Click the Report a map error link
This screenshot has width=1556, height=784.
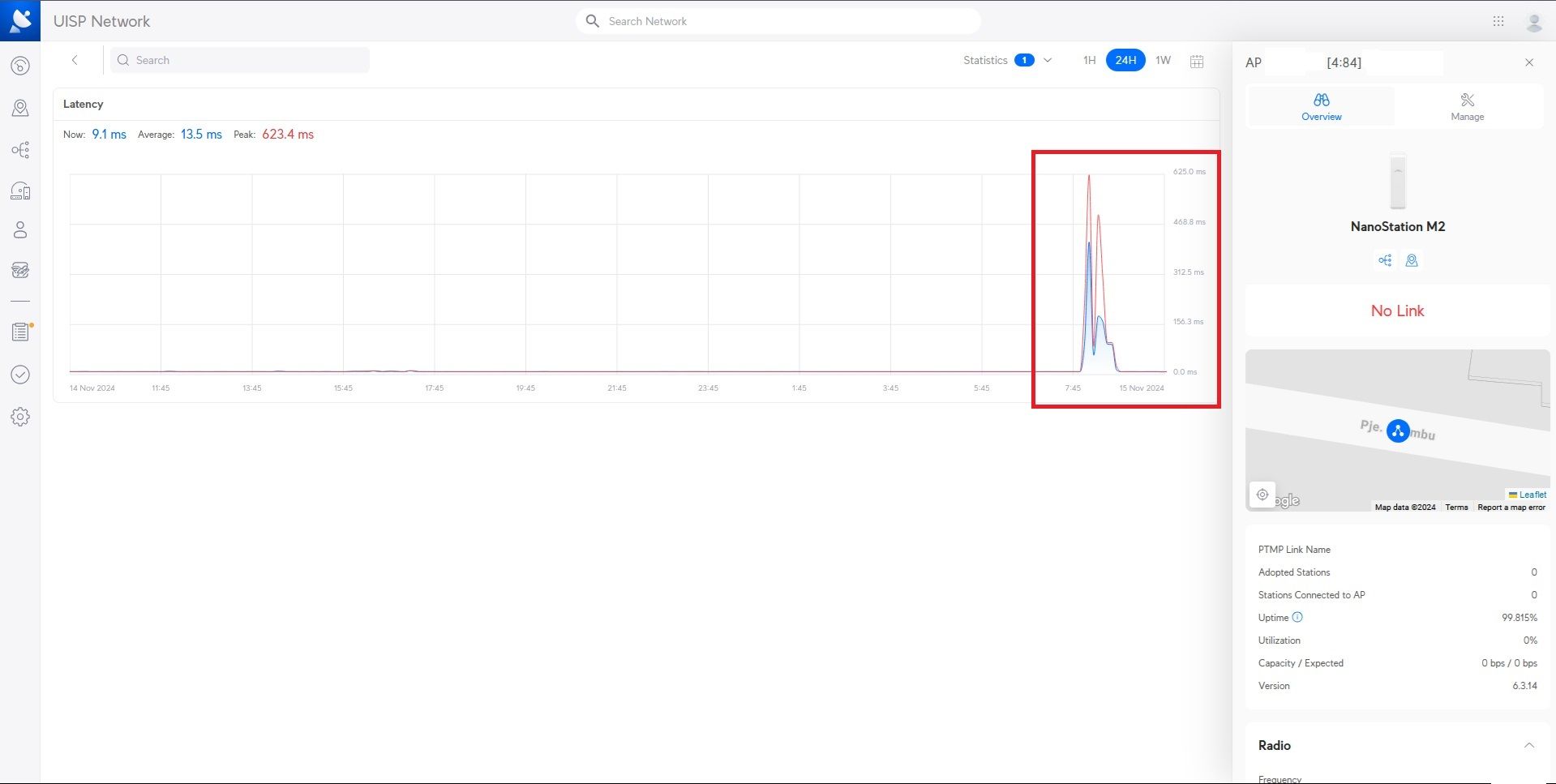click(x=1511, y=508)
